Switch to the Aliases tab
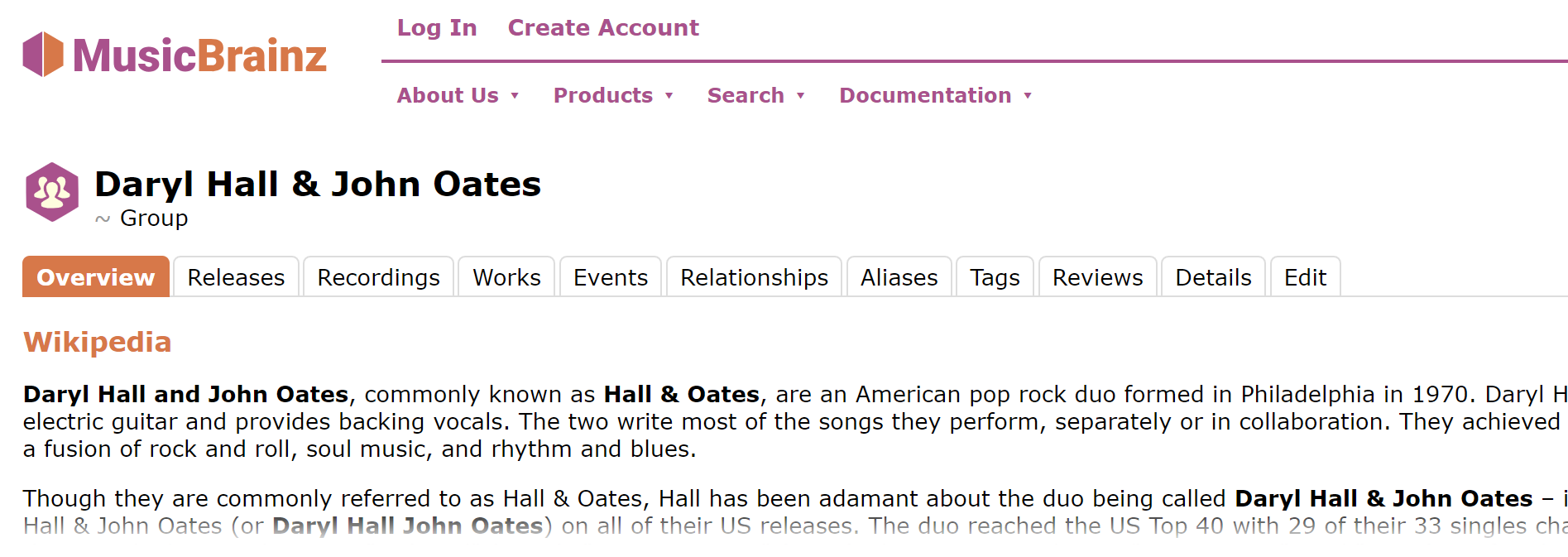 point(899,277)
